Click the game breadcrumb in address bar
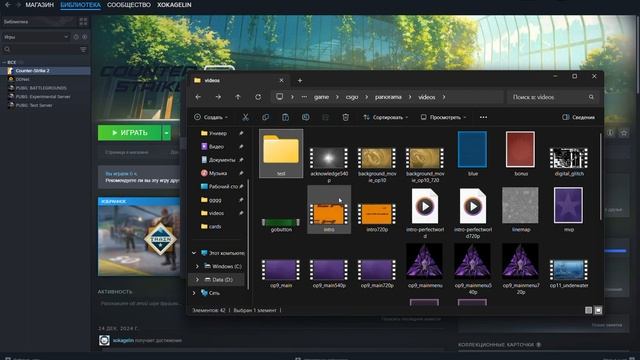 pyautogui.click(x=321, y=97)
